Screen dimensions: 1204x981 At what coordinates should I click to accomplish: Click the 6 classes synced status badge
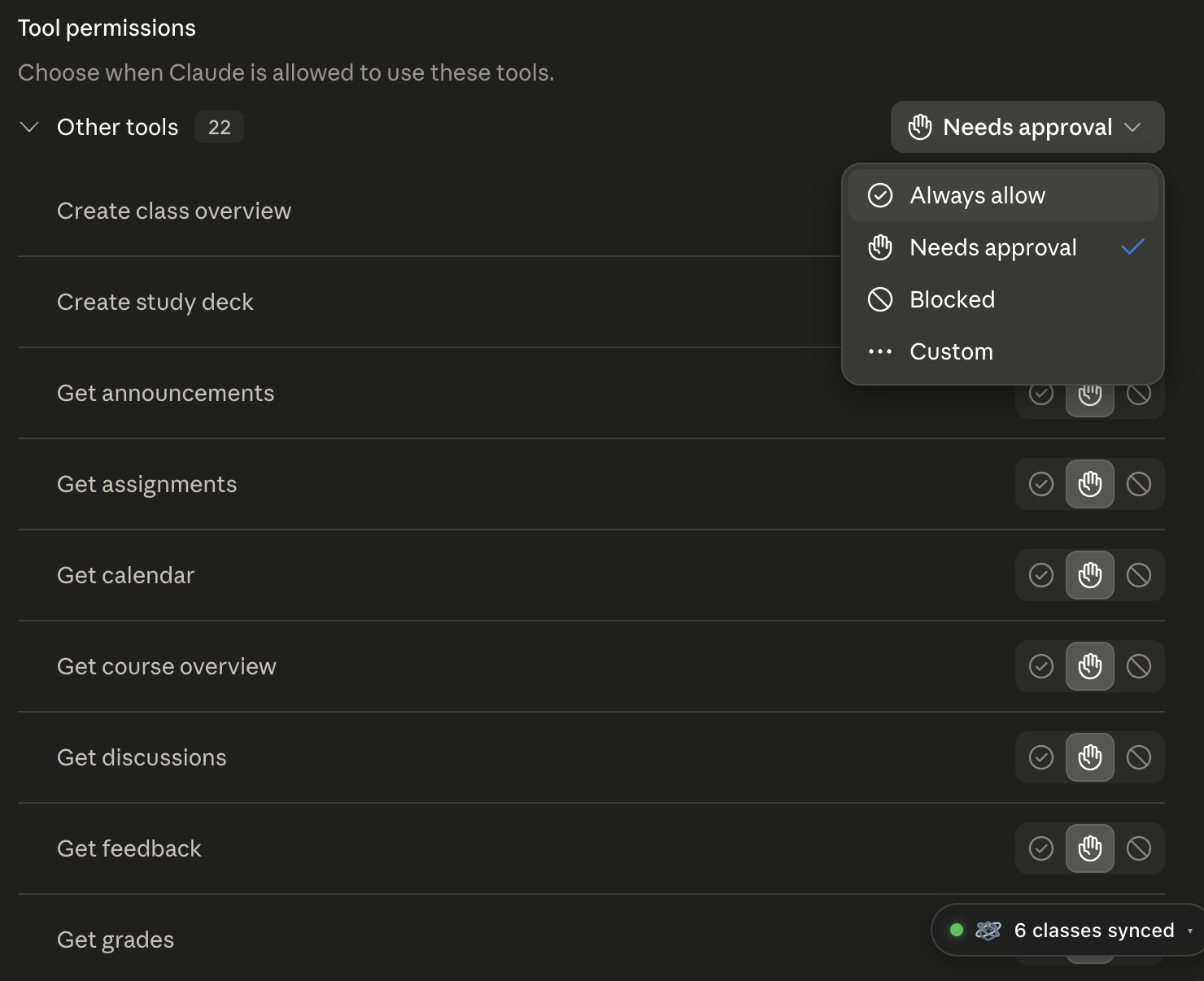click(x=1067, y=930)
